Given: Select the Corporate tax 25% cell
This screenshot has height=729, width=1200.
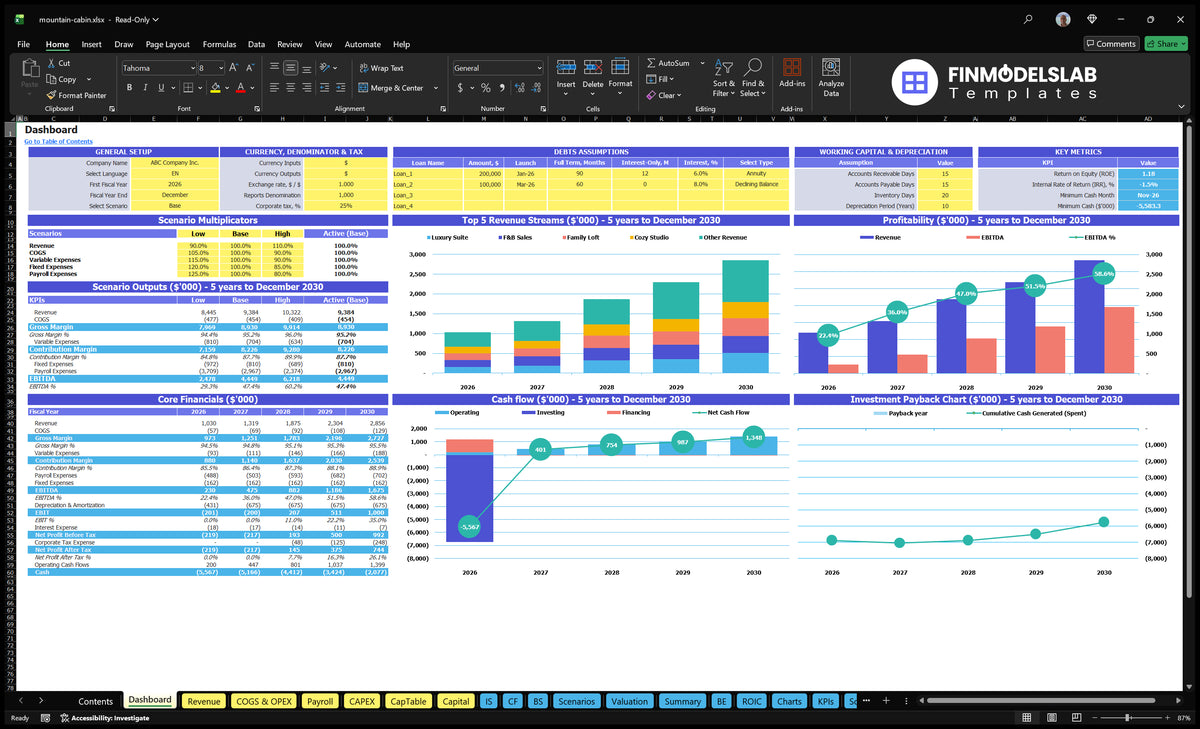Looking at the screenshot, I should pos(346,206).
